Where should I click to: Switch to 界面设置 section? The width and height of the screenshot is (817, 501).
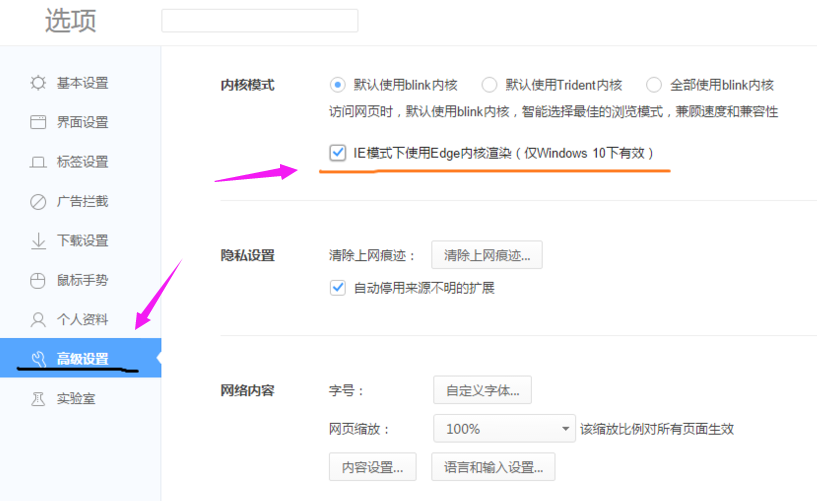[82, 122]
